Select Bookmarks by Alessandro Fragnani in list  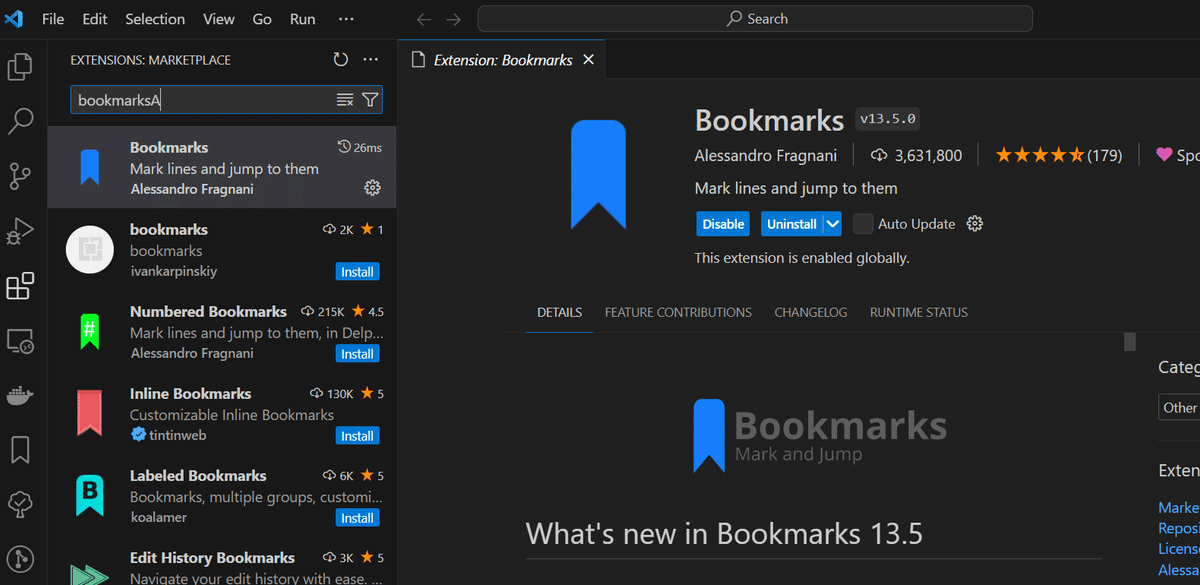[222, 168]
